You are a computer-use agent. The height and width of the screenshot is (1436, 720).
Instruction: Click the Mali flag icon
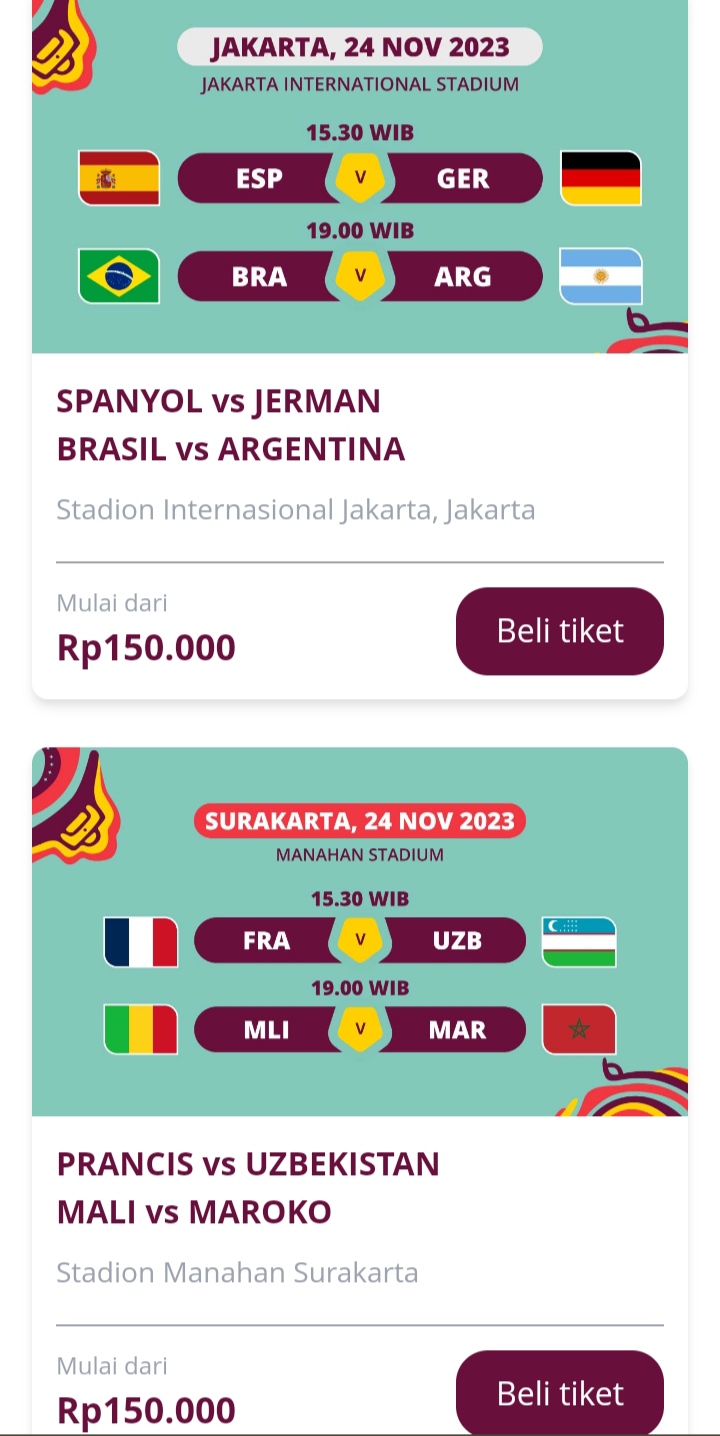141,1029
